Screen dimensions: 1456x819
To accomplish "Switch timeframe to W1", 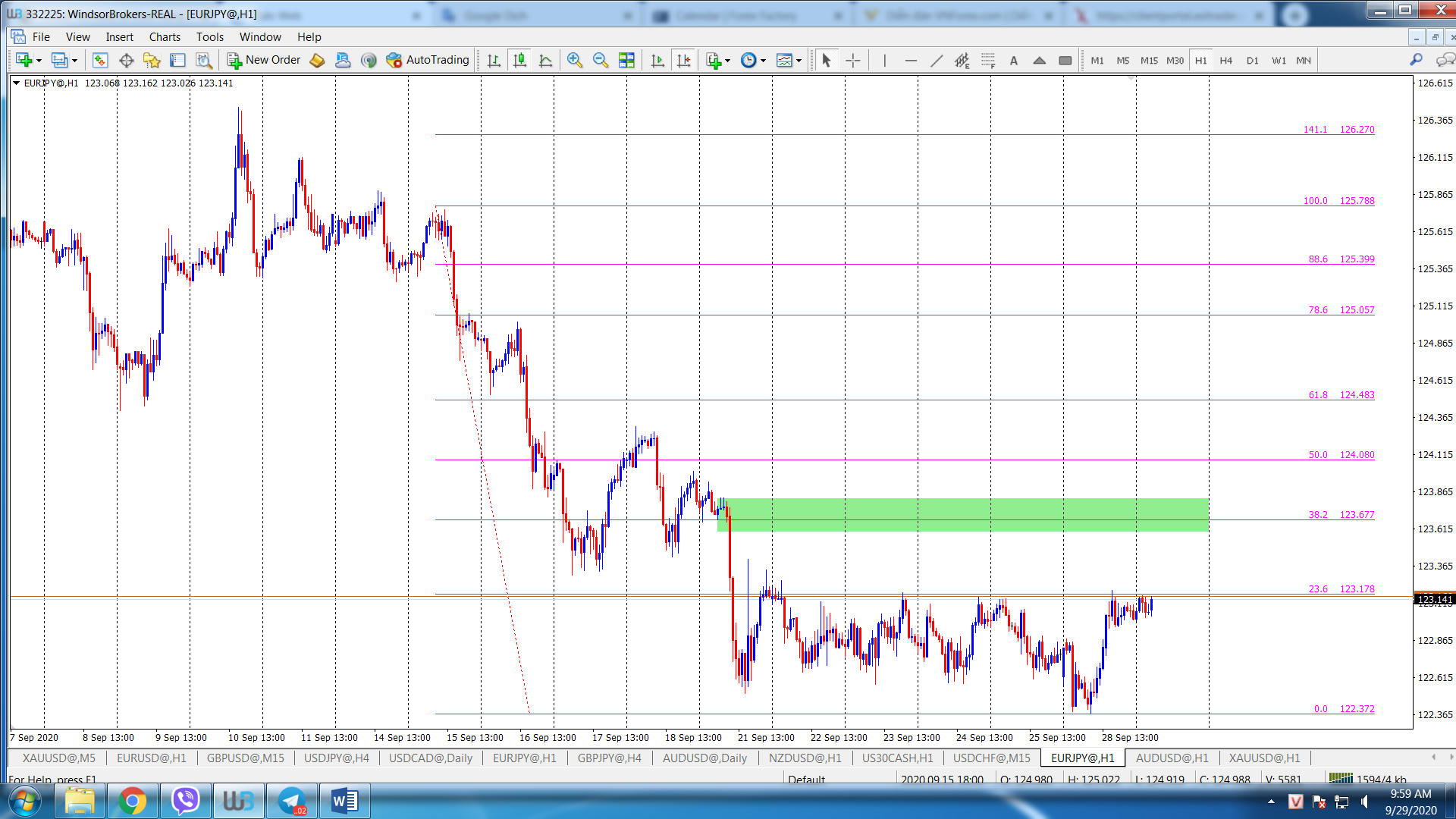I will (x=1279, y=60).
